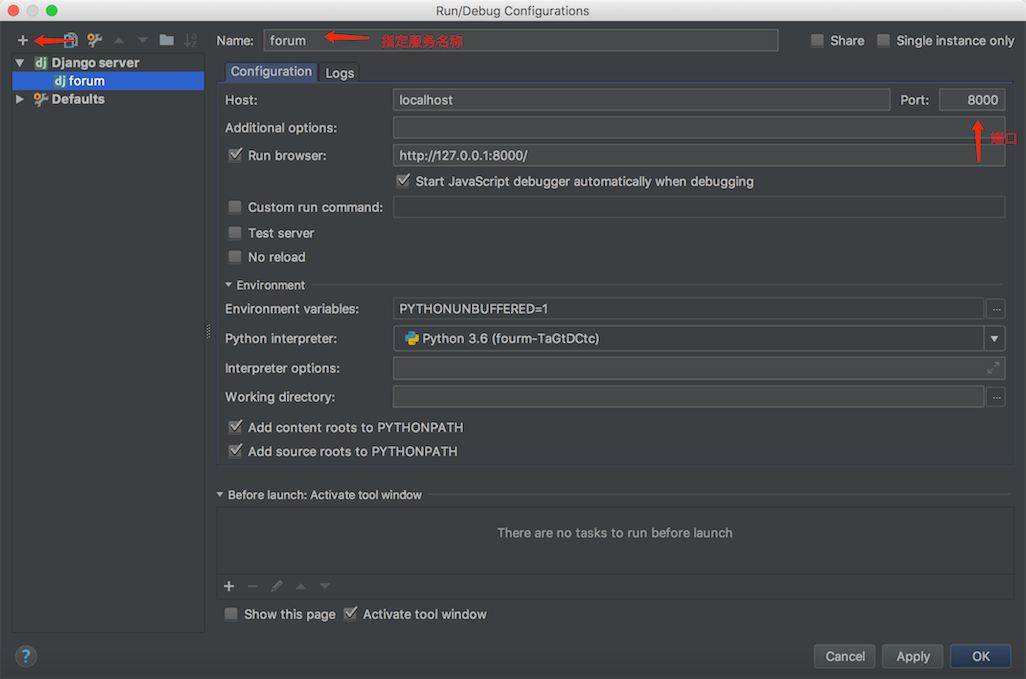Click the Name input field
Viewport: 1026px width, 679px height.
[521, 41]
